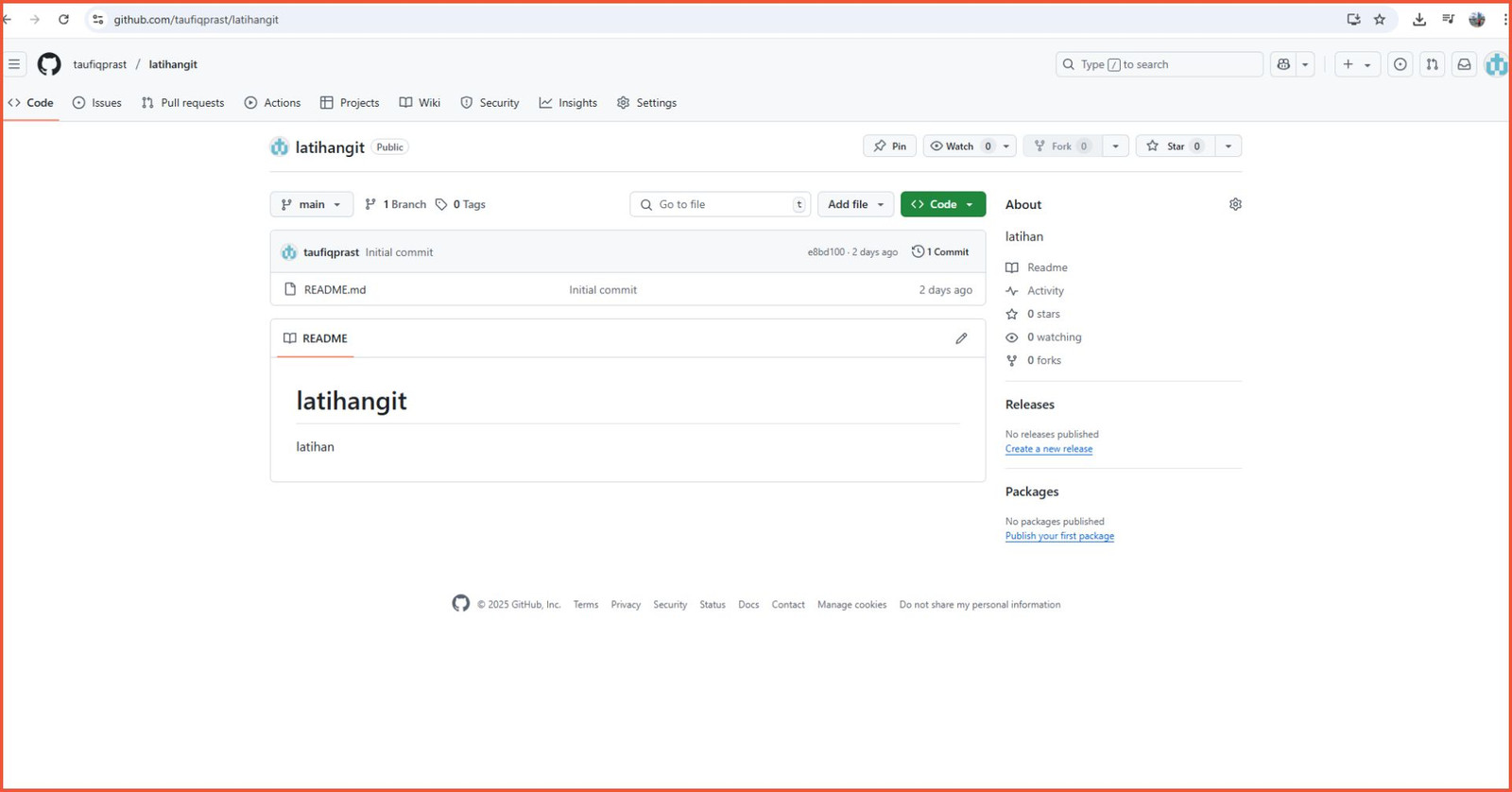Open the GitHub home logo
Screen dimensions: 1512x792
point(49,64)
